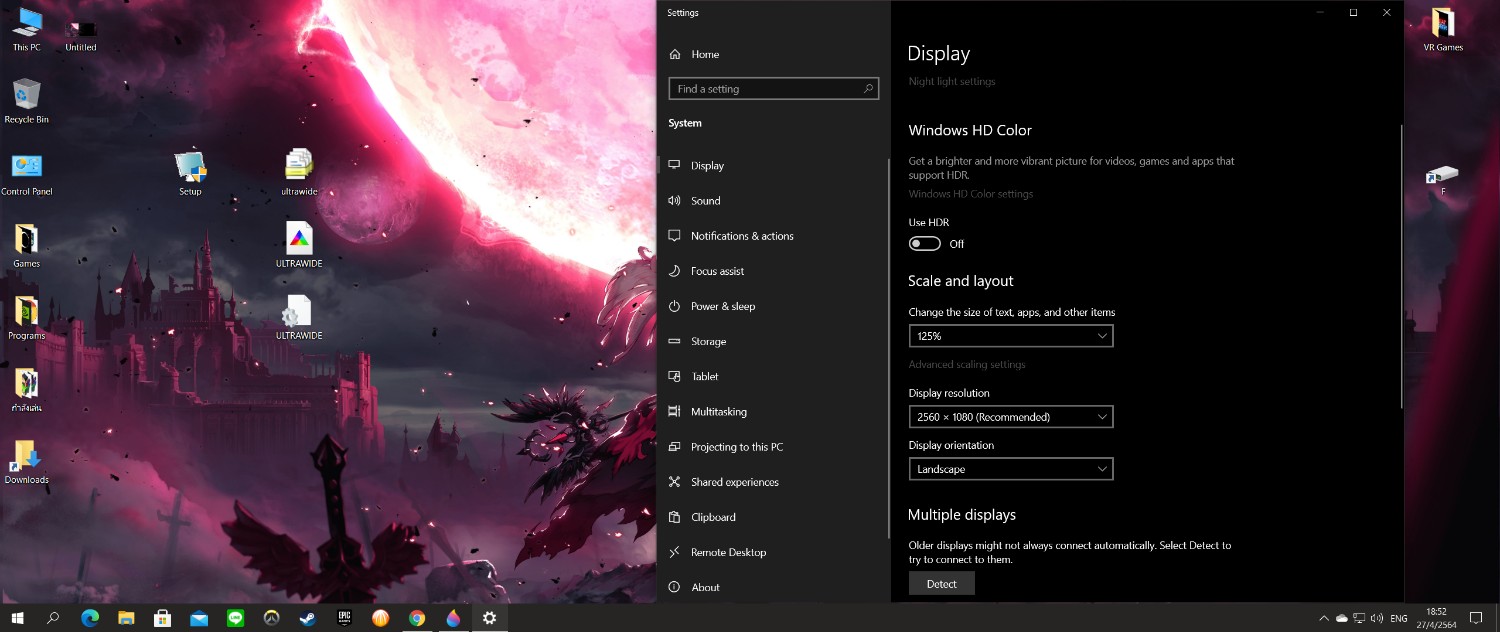Image resolution: width=1500 pixels, height=632 pixels.
Task: Open the This PC desktop icon
Action: pyautogui.click(x=27, y=30)
